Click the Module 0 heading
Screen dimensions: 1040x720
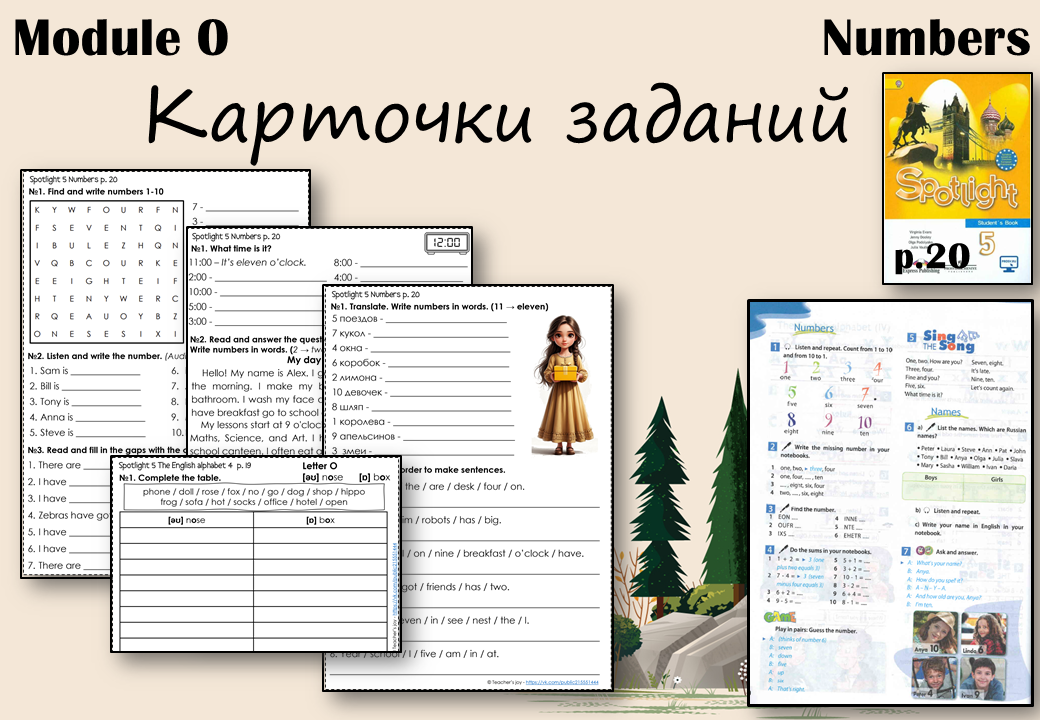(121, 38)
